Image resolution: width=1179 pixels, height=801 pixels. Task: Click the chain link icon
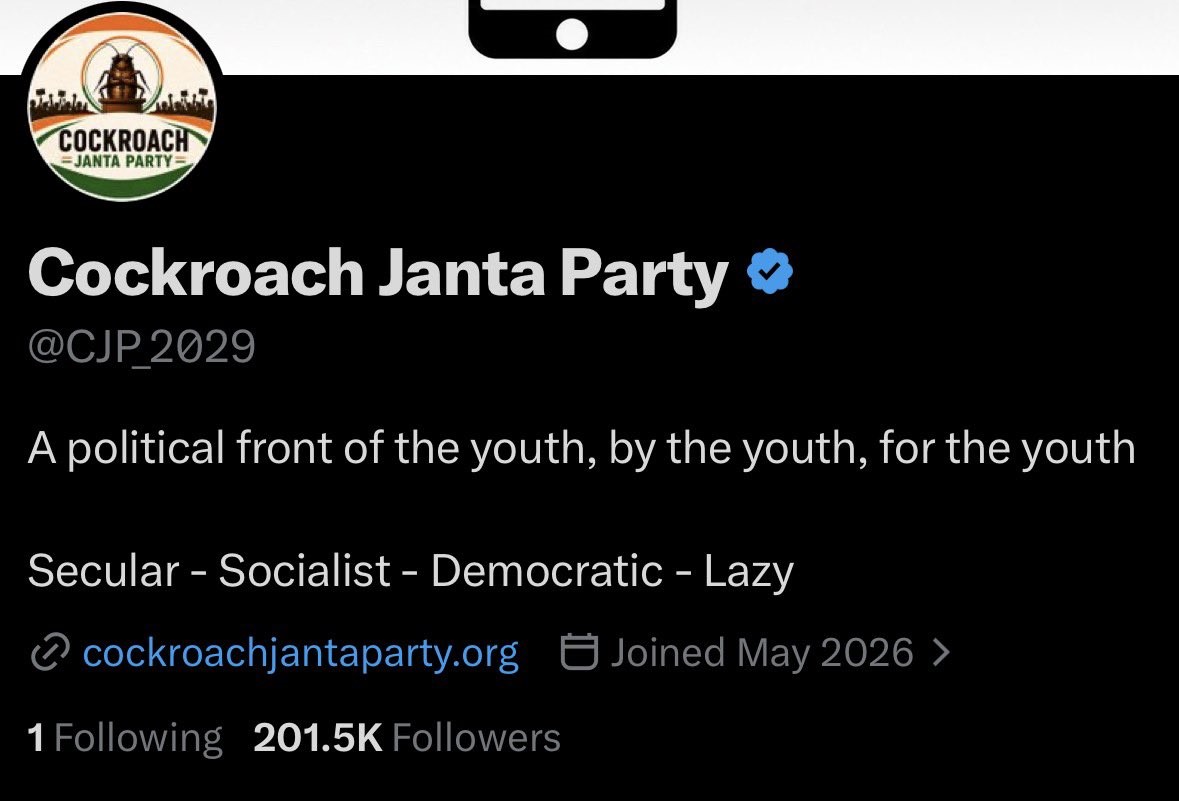50,651
